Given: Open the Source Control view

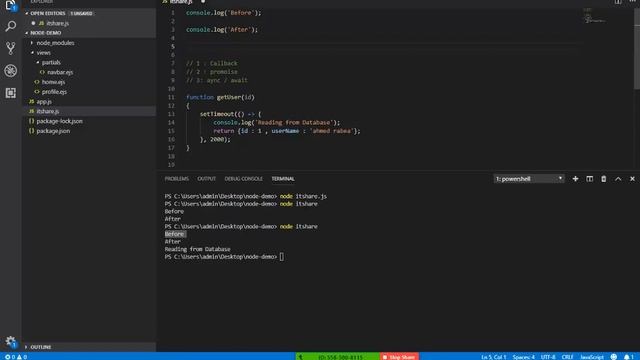Looking at the screenshot, I should click(x=11, y=48).
